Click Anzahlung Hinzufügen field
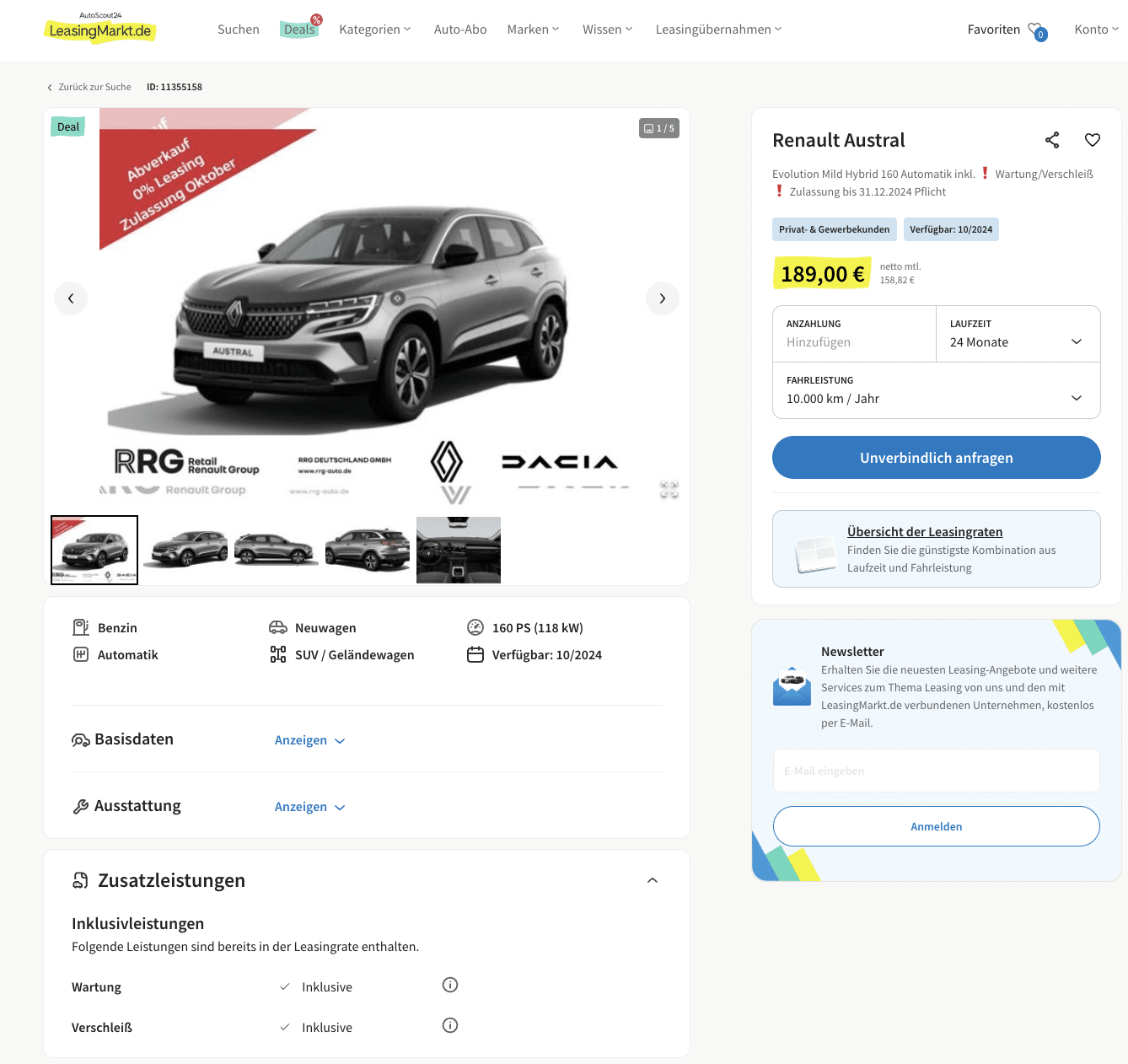The height and width of the screenshot is (1064, 1128). (854, 334)
